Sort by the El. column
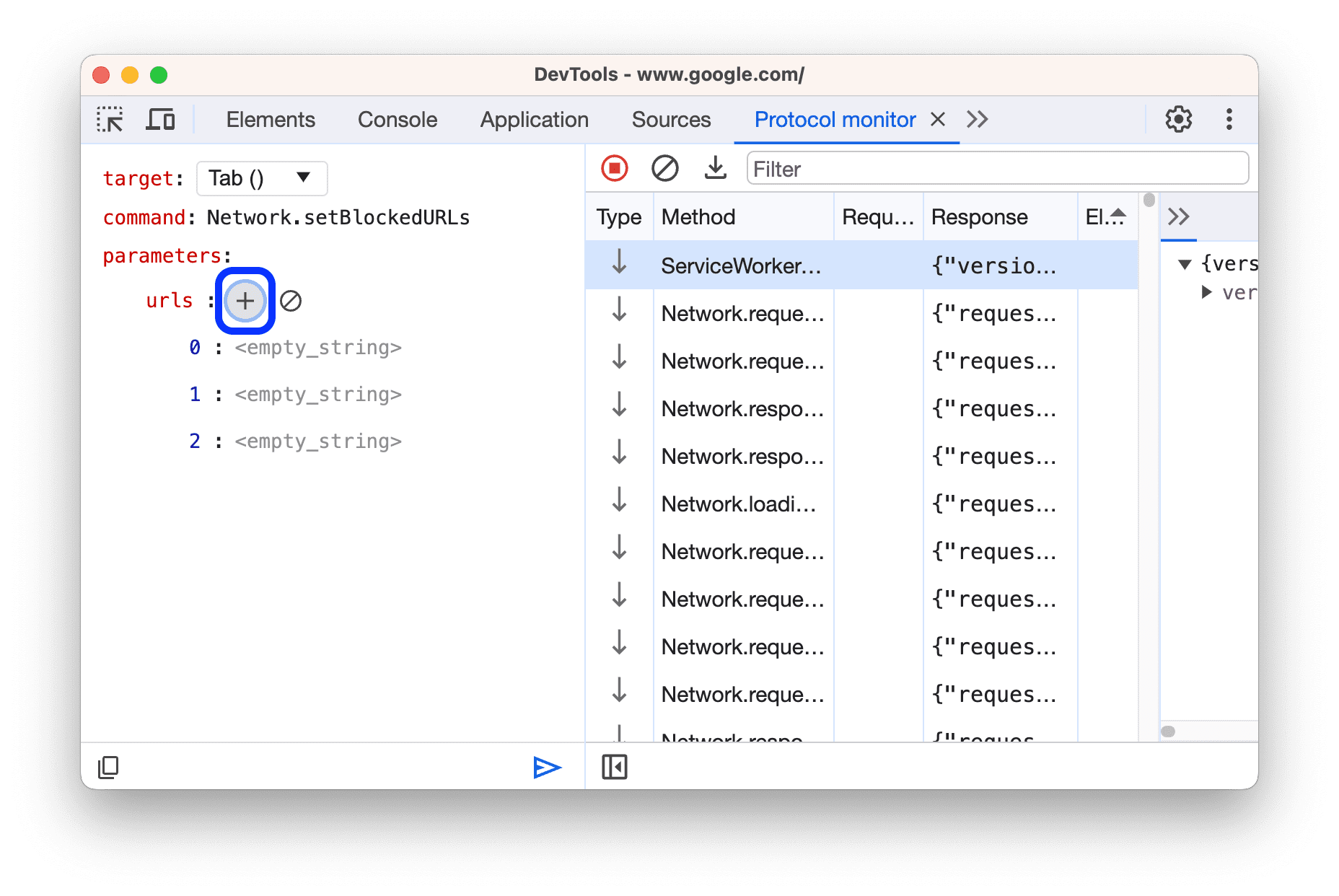Screen dimensions: 1339x896 [1105, 216]
